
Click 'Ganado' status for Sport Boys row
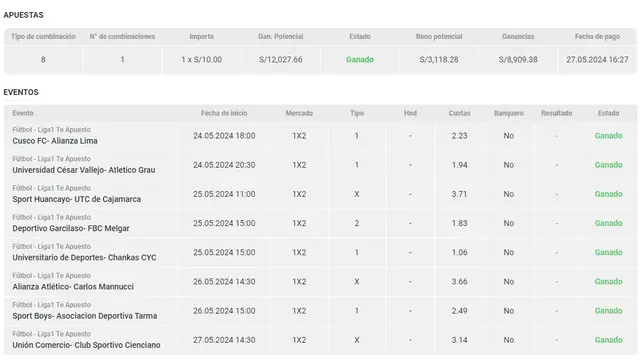[x=608, y=311]
